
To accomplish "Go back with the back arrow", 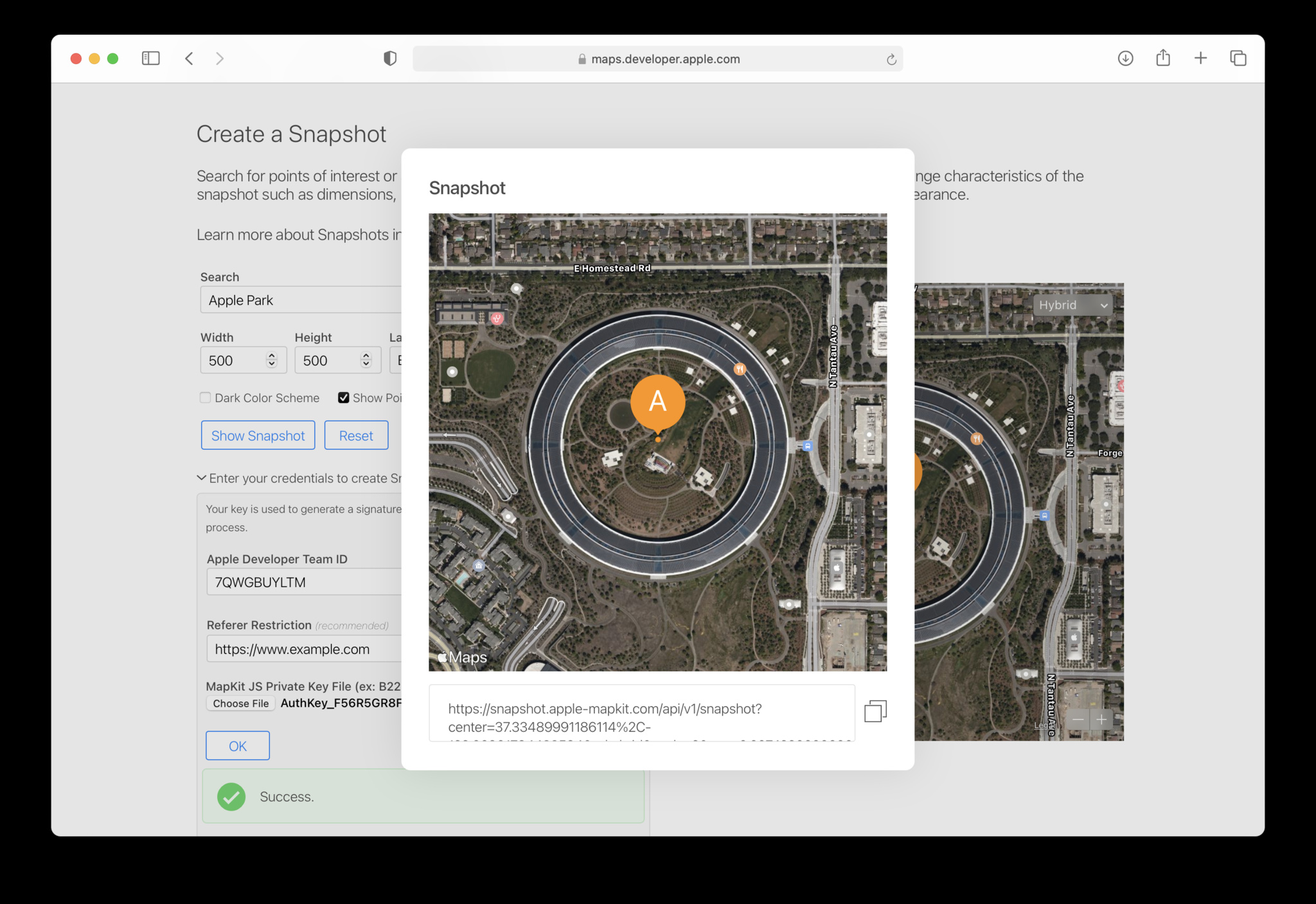I will point(189,58).
